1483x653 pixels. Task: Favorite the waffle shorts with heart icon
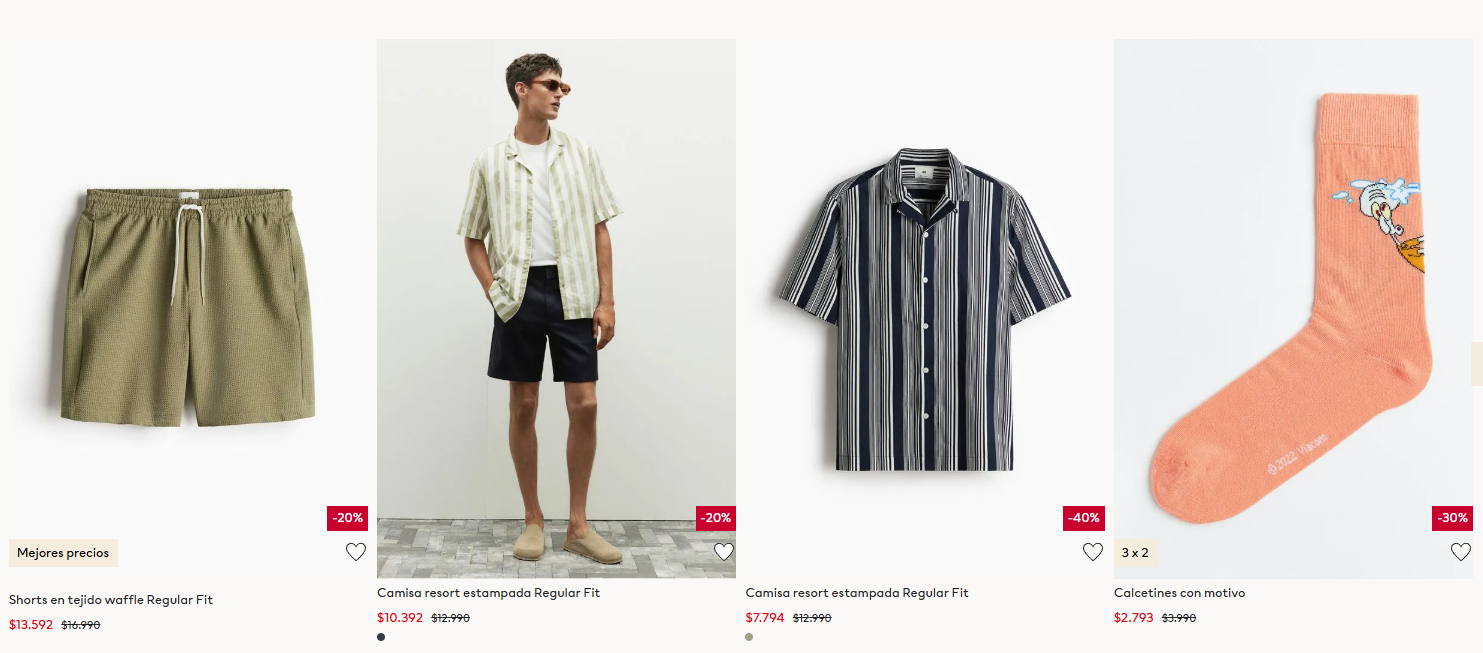click(356, 552)
